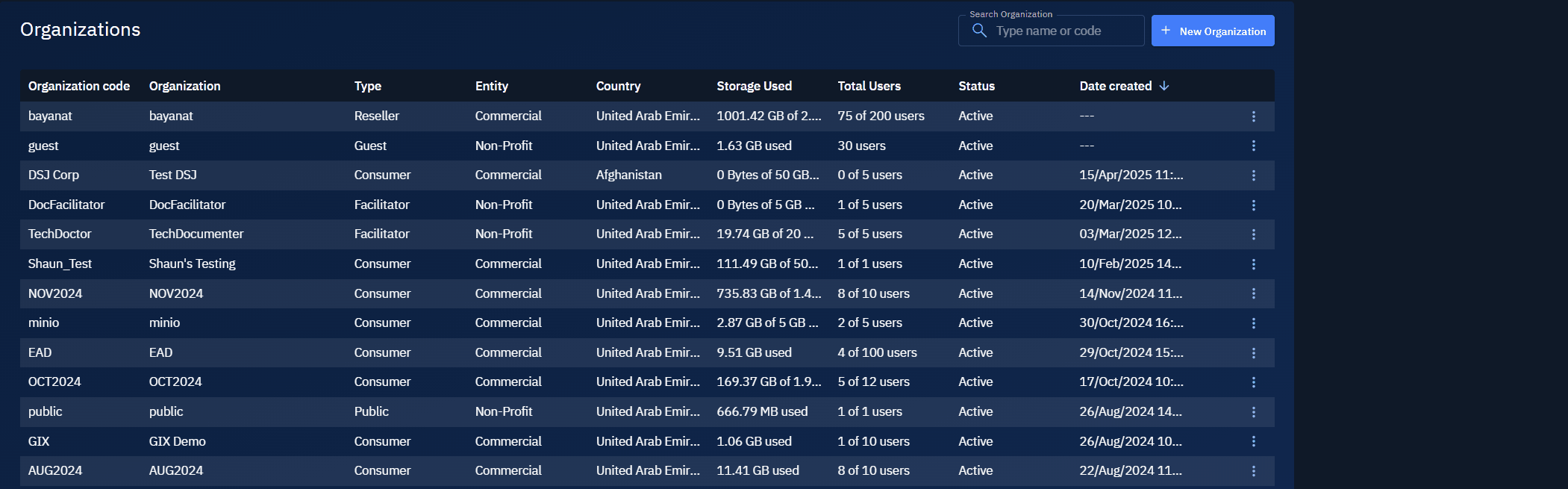This screenshot has height=489, width=1568.
Task: Open the three-dot menu for bayanat row
Action: coord(1253,116)
